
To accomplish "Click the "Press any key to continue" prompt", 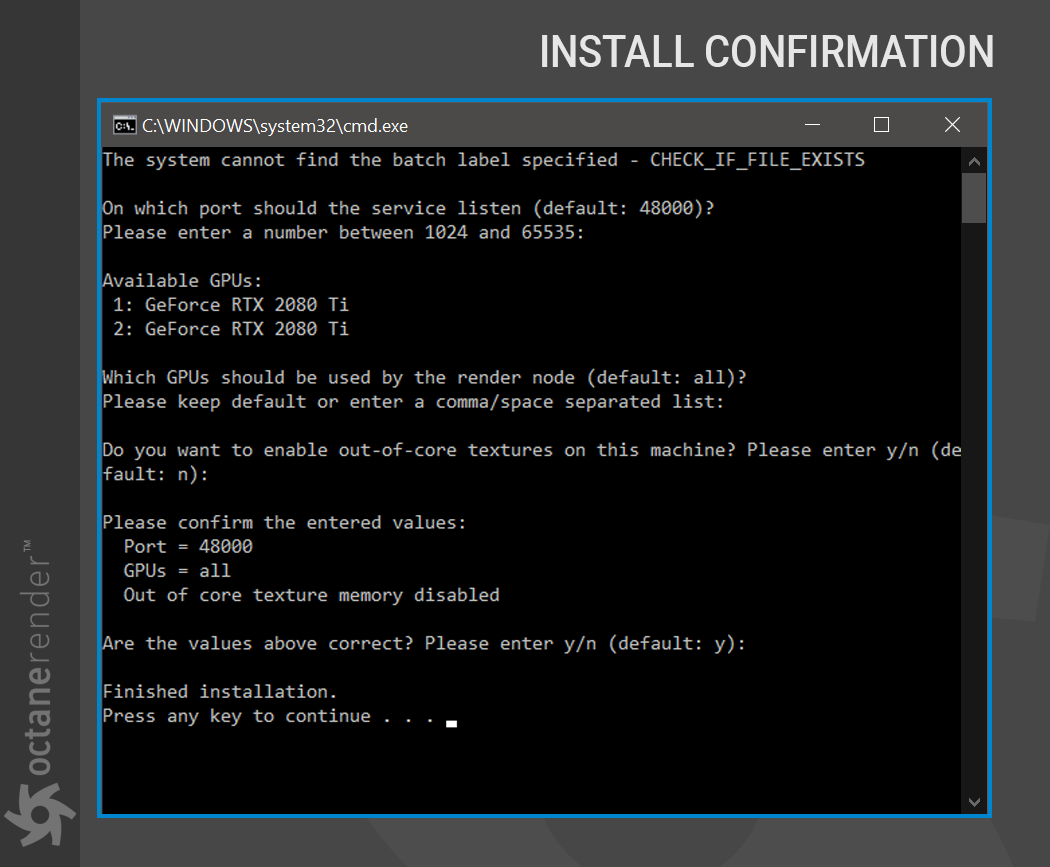I will pyautogui.click(x=268, y=716).
